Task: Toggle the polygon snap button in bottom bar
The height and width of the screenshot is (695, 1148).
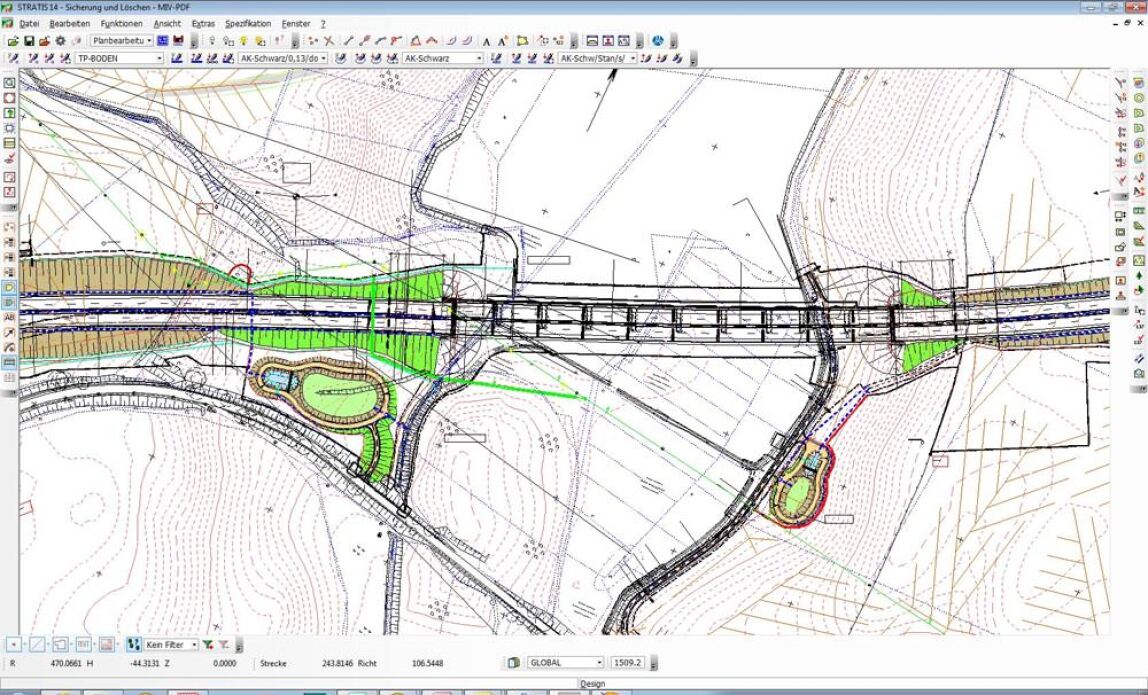Action: click(61, 644)
